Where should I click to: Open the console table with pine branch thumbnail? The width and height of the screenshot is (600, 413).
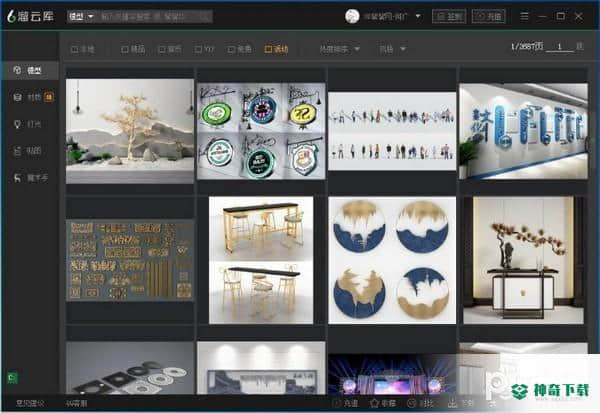[523, 260]
